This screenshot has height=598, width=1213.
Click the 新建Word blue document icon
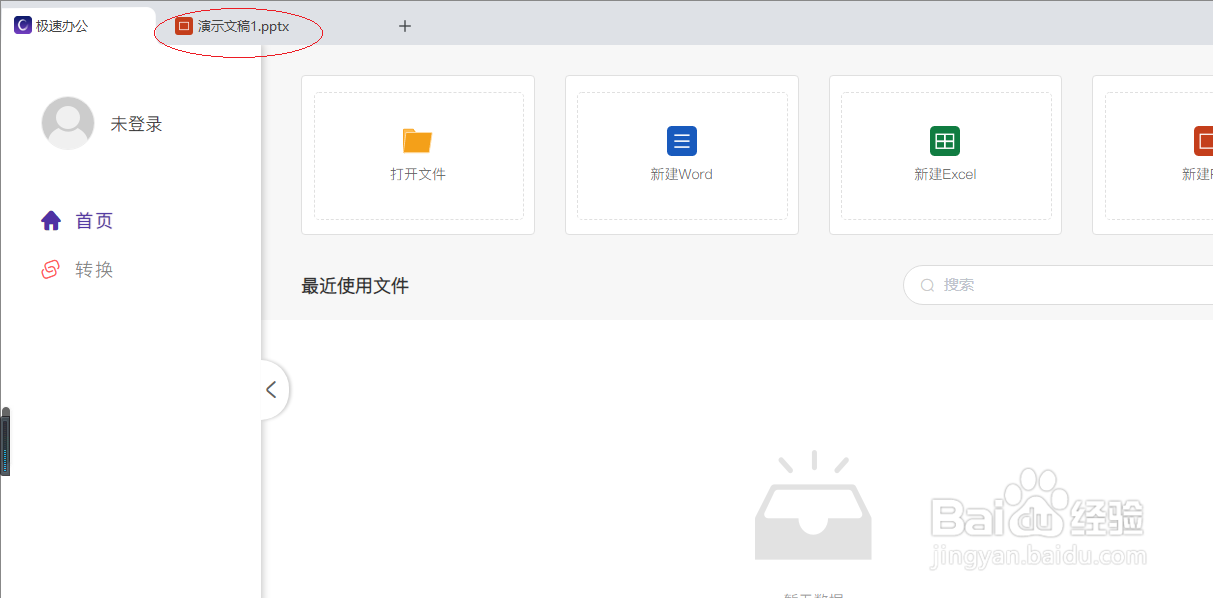tap(681, 141)
